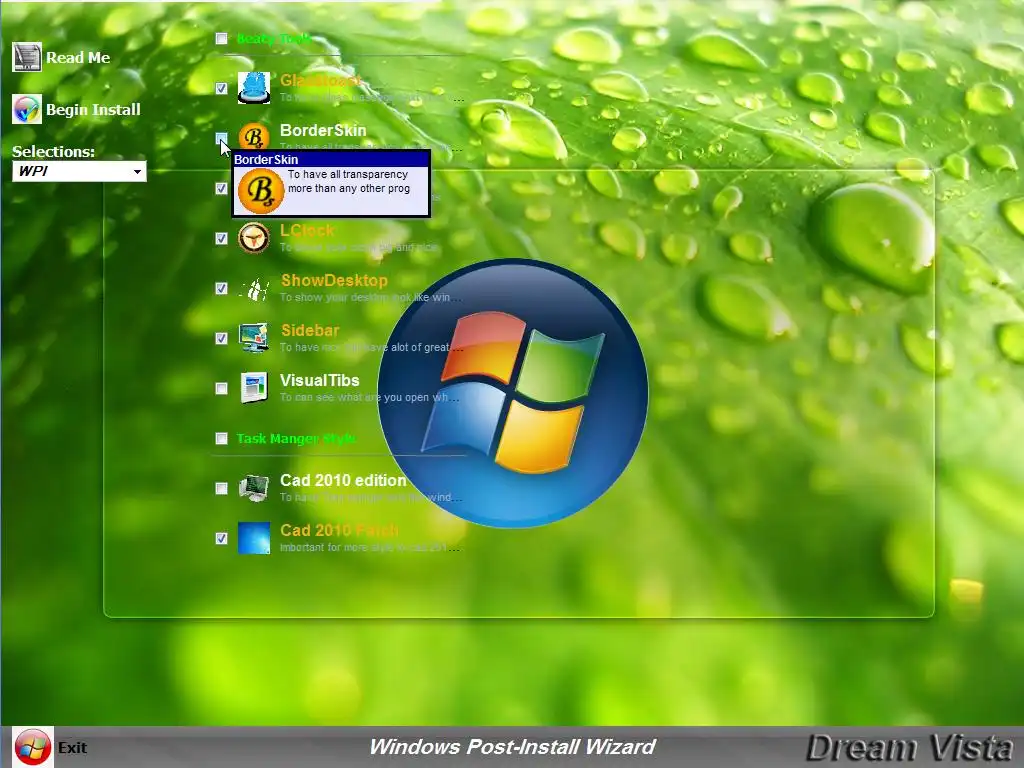Uncheck the Sidebar checkbox
The height and width of the screenshot is (768, 1024).
click(x=221, y=338)
